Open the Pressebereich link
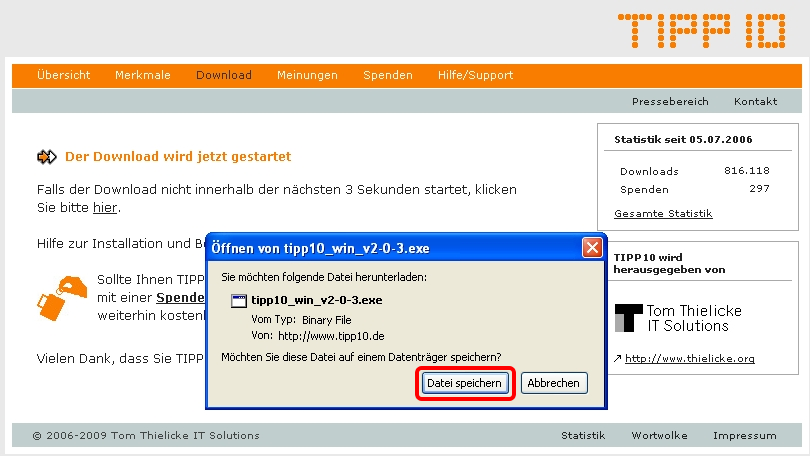 (x=670, y=102)
